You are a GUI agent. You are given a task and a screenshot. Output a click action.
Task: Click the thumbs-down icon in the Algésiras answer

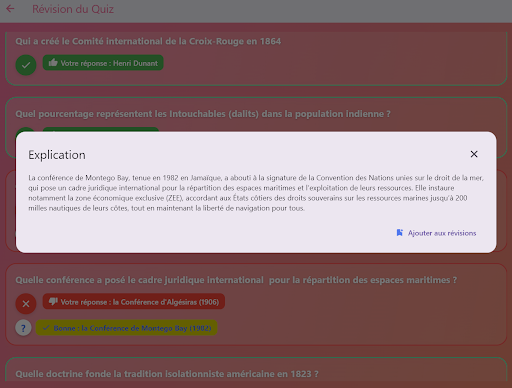pos(53,302)
